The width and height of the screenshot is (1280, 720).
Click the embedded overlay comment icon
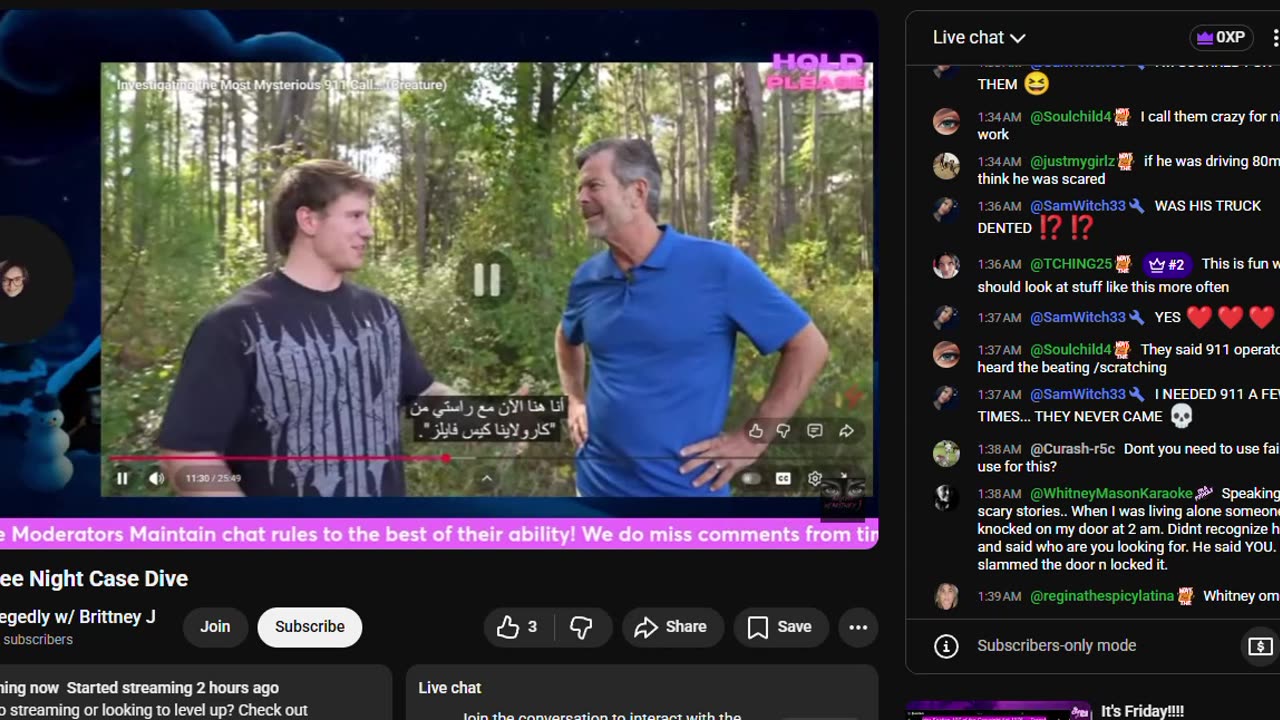pos(815,431)
